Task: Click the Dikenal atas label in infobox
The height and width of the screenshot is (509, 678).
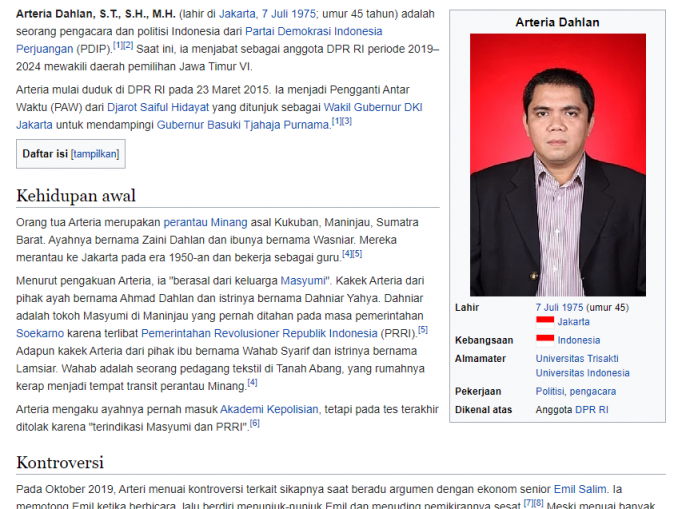Action: click(x=483, y=410)
